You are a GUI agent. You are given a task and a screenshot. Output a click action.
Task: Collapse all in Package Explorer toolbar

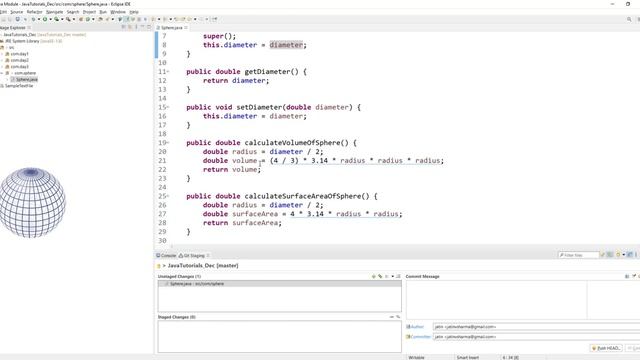point(124,27)
